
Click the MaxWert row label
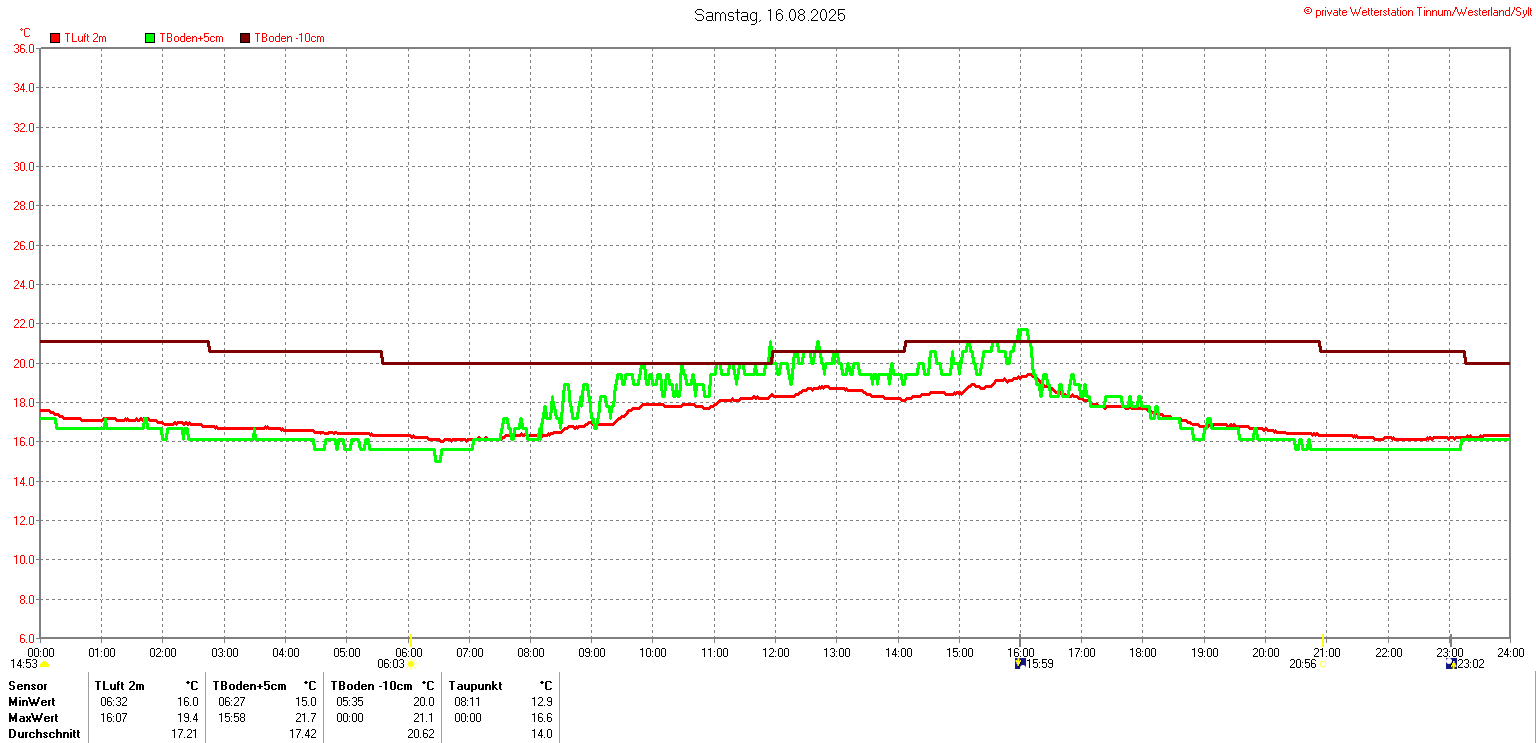(34, 718)
